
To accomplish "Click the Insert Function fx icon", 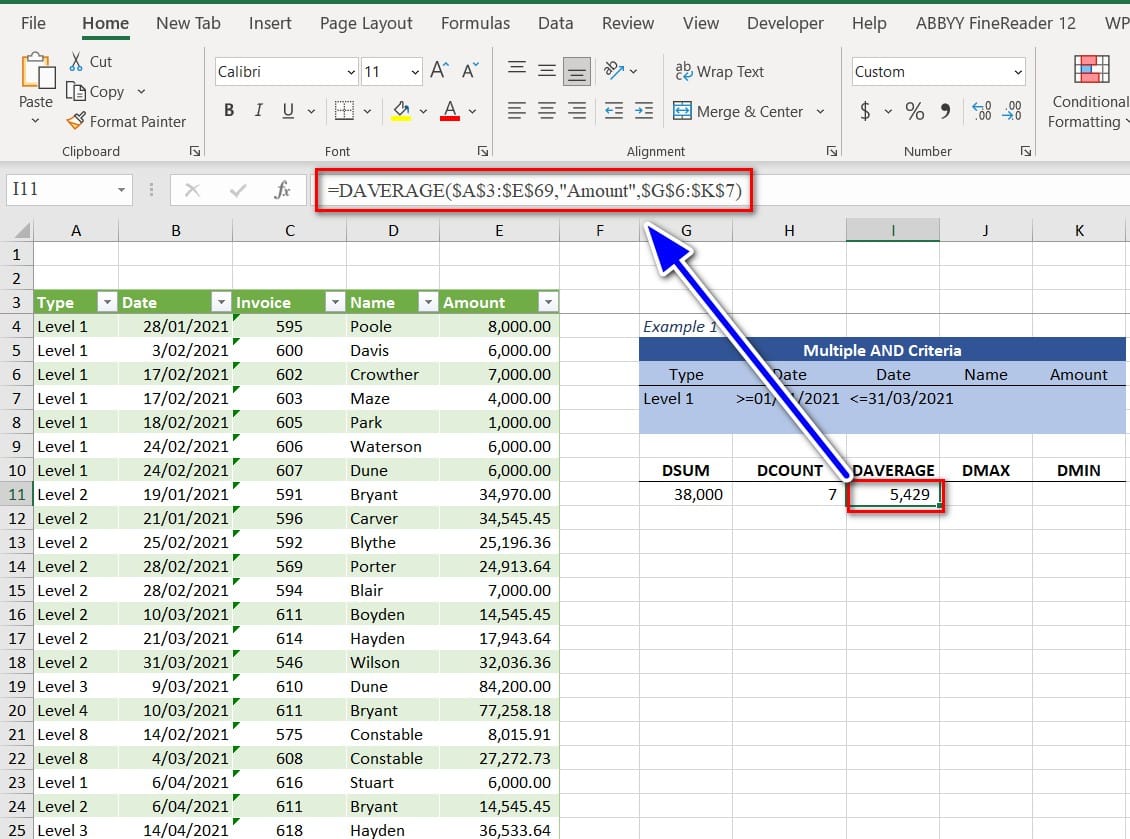I will [283, 190].
